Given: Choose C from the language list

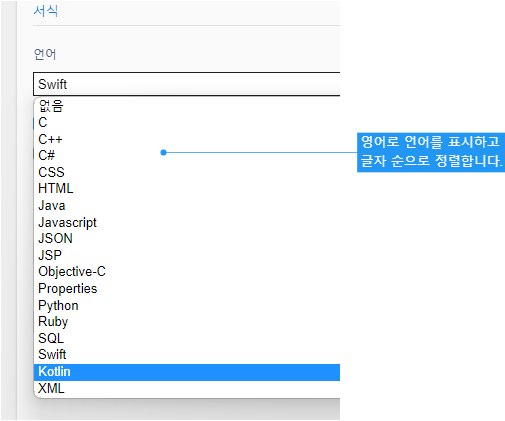Looking at the screenshot, I should click(x=187, y=123).
